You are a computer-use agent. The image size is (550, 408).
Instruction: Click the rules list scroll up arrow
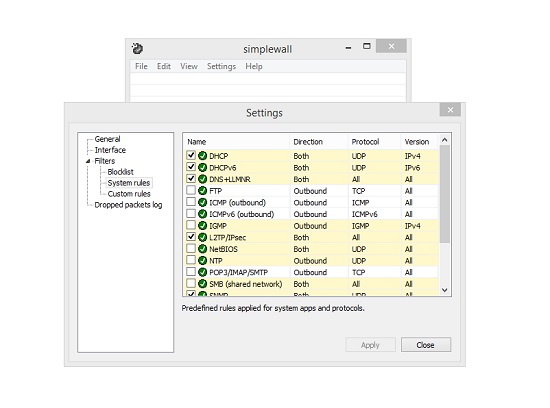(445, 140)
